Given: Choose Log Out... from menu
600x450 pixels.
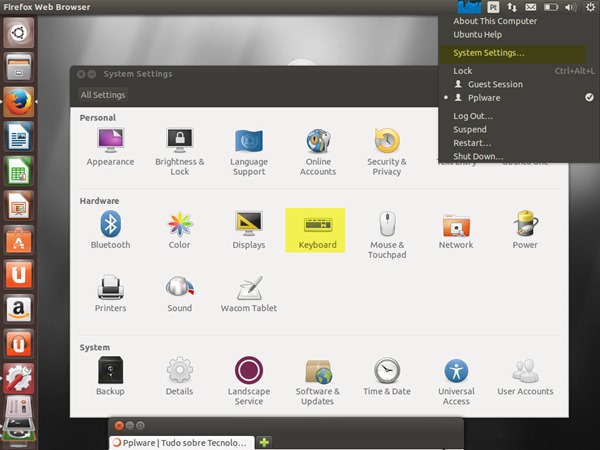Looking at the screenshot, I should [x=473, y=116].
